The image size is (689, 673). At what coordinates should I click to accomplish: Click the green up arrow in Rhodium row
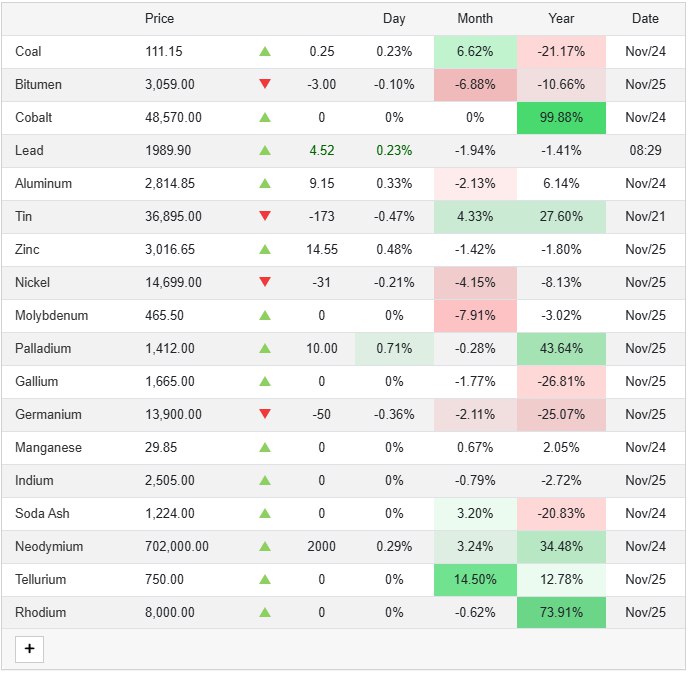click(265, 612)
